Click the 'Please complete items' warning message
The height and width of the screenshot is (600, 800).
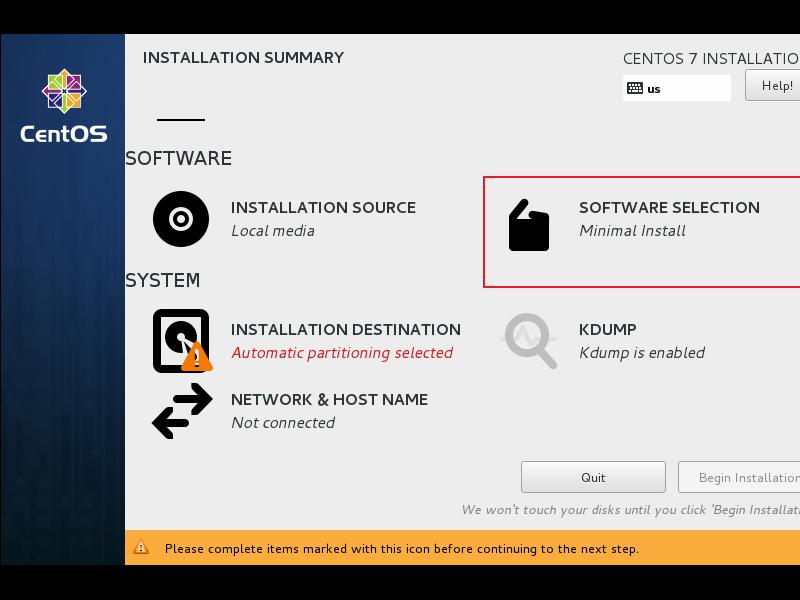(401, 548)
